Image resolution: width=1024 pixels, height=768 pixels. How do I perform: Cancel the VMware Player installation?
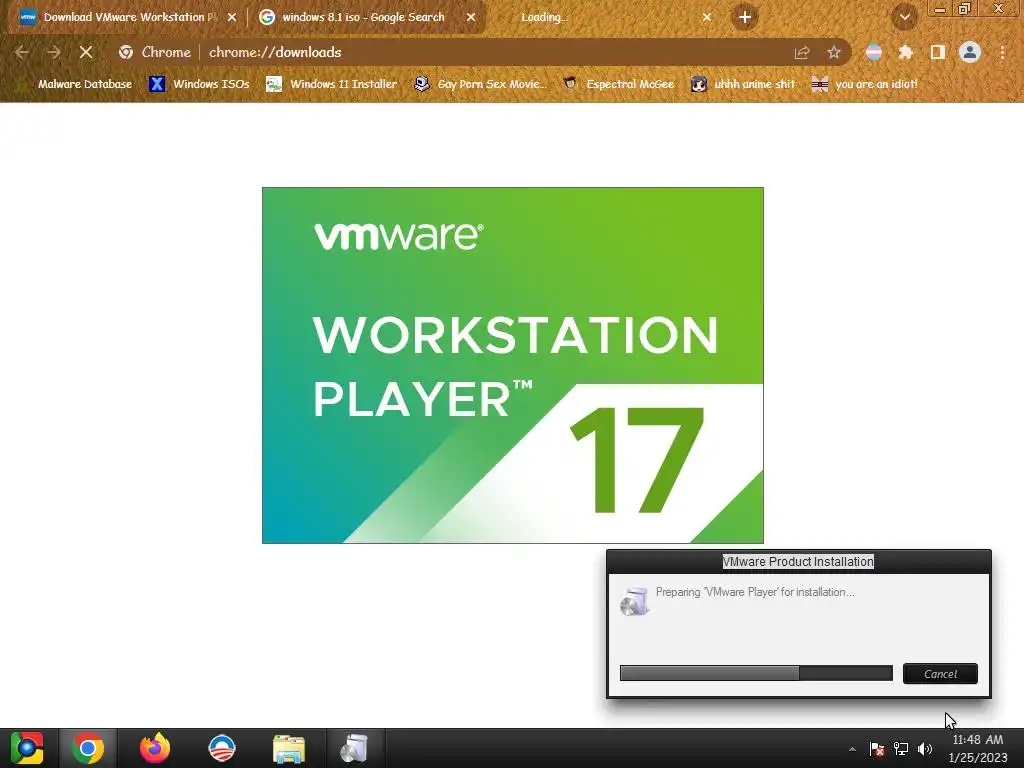tap(940, 674)
